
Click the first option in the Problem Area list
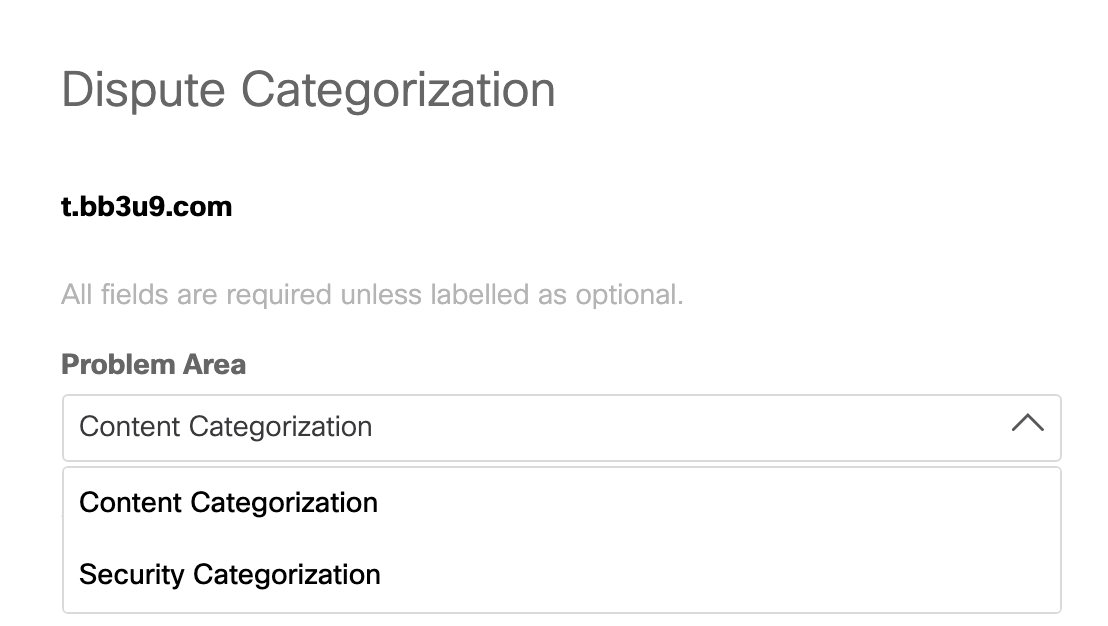click(x=228, y=502)
